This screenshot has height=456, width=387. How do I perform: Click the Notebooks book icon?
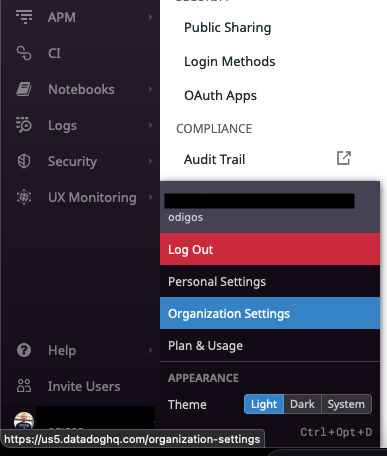[x=24, y=89]
